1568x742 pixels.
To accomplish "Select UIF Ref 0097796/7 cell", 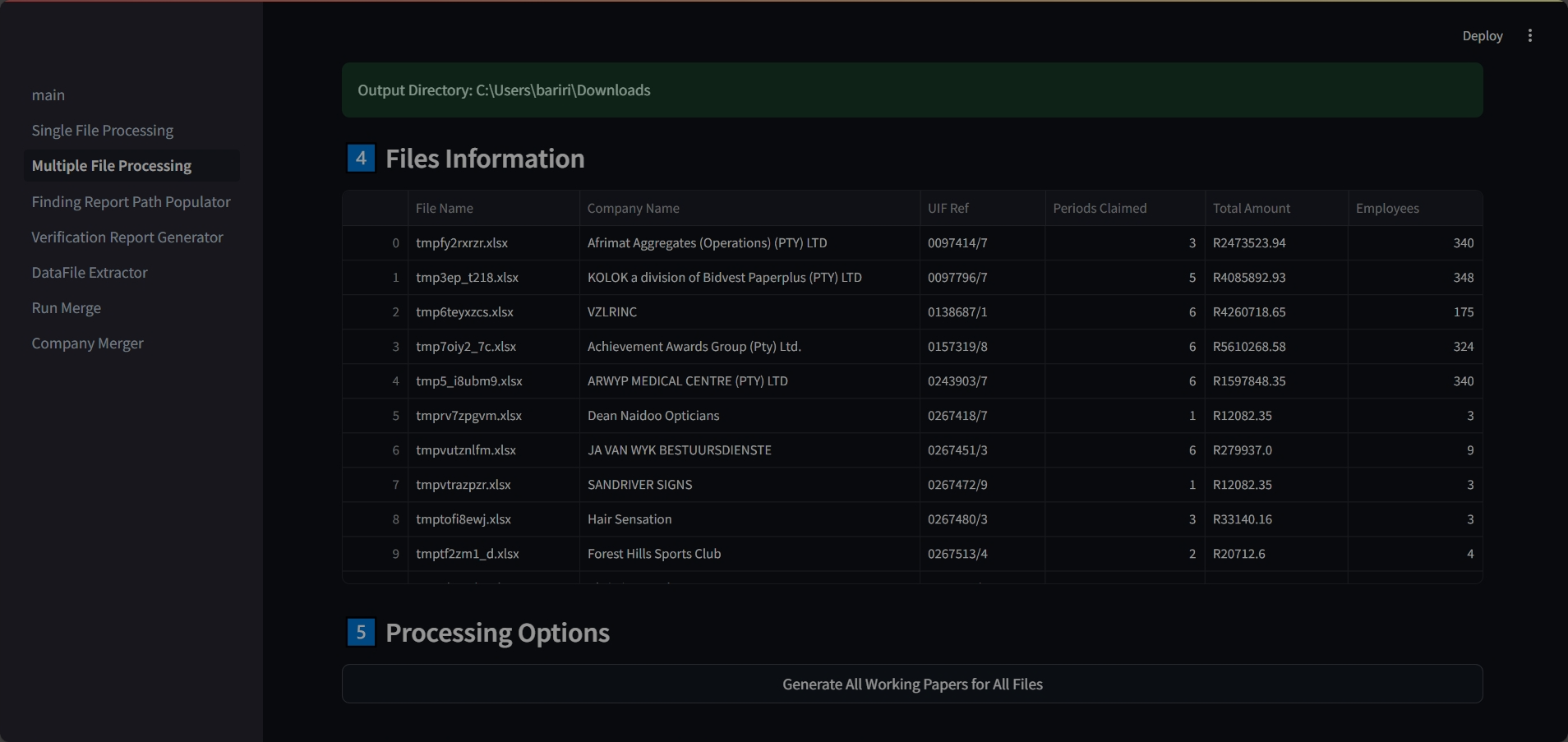I will pos(982,278).
